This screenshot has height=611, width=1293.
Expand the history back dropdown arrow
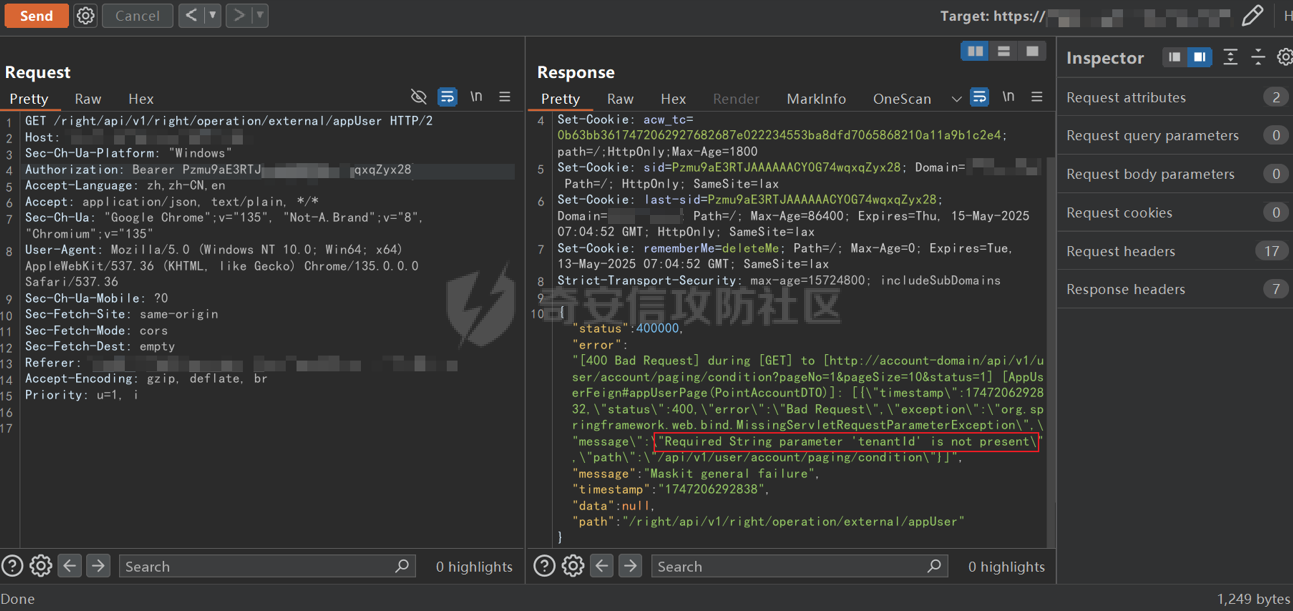coord(212,16)
